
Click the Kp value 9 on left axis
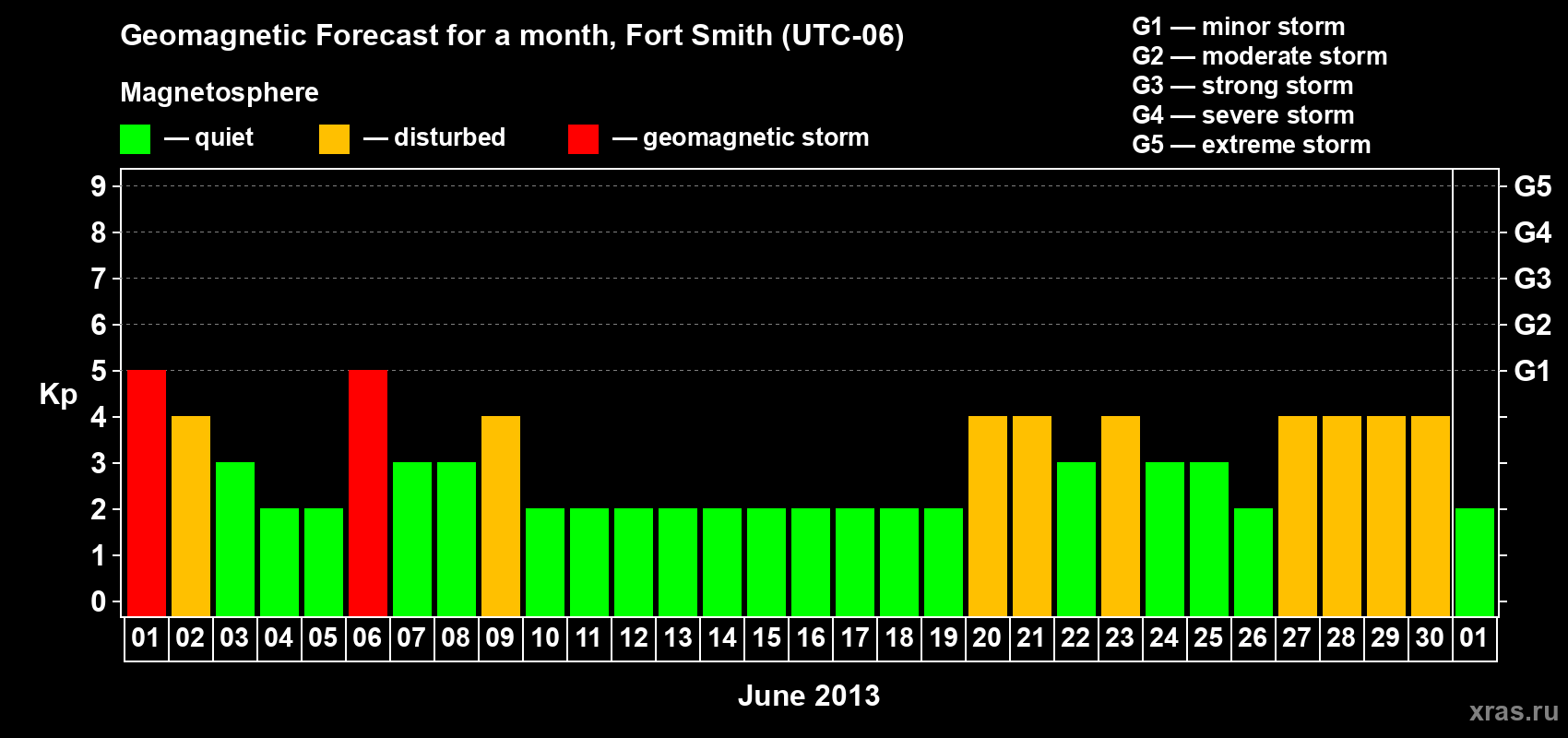pyautogui.click(x=99, y=186)
